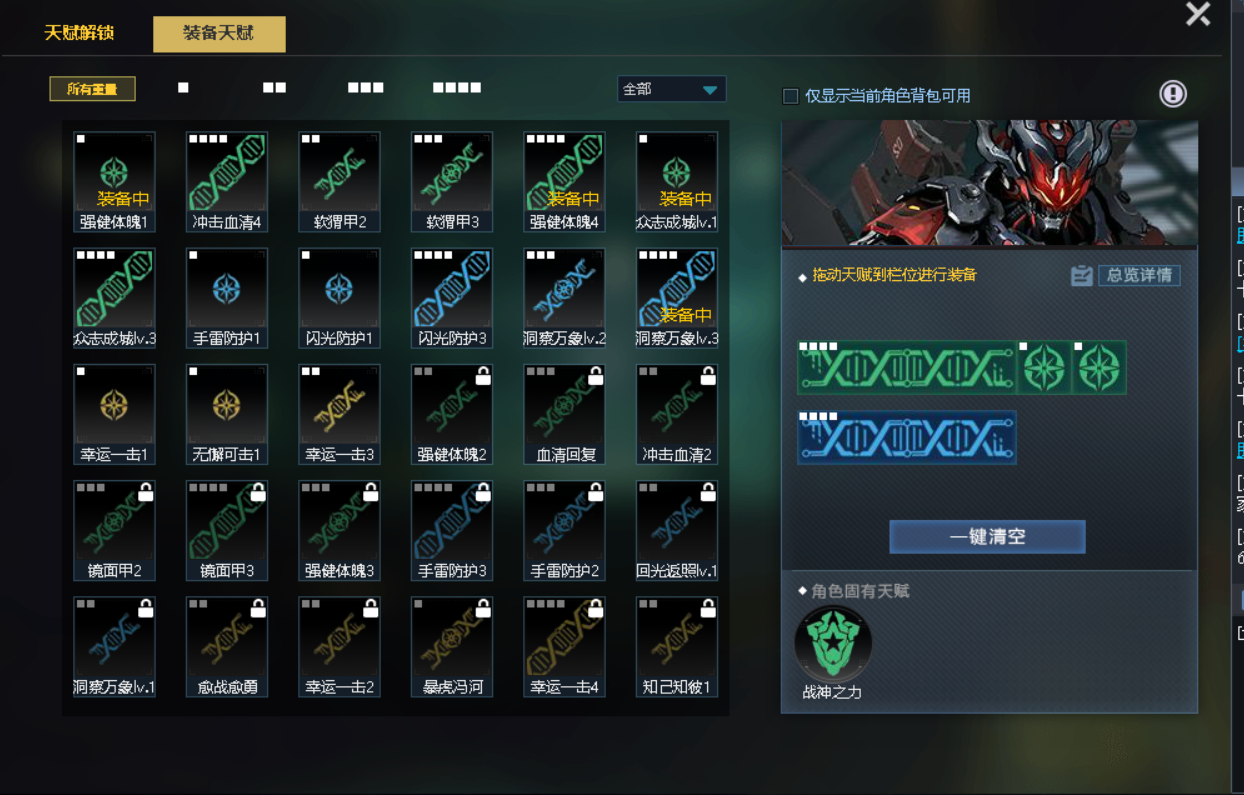Screen dimensions: 1244x795
Task: Filter talents by four-square weight
Action: coord(457,88)
